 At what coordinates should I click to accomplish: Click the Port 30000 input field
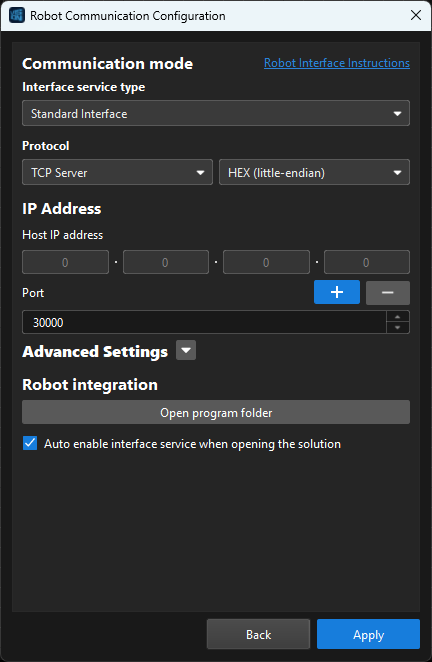(204, 322)
